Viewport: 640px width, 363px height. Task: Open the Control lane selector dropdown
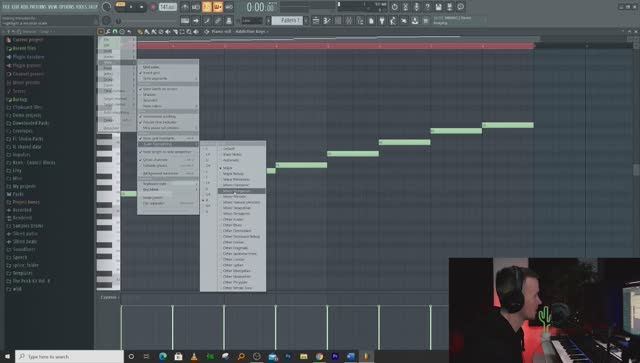tap(109, 297)
